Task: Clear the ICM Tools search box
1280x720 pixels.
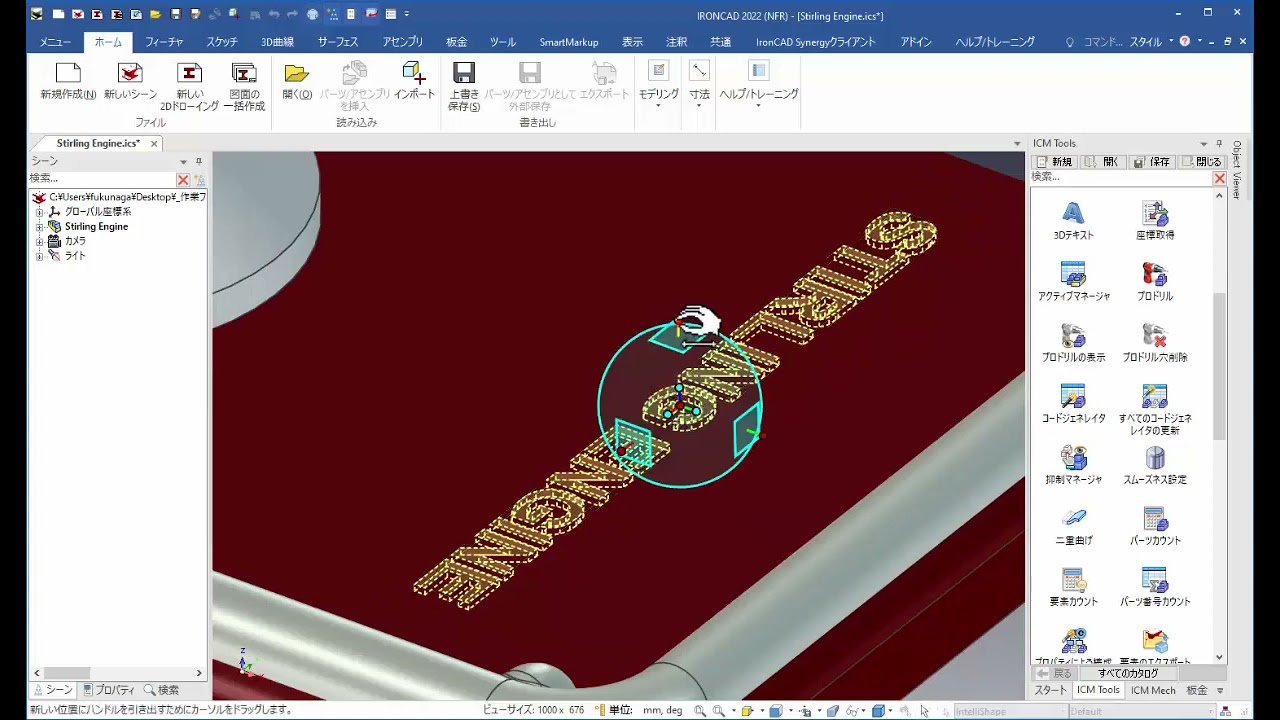Action: (x=1219, y=178)
